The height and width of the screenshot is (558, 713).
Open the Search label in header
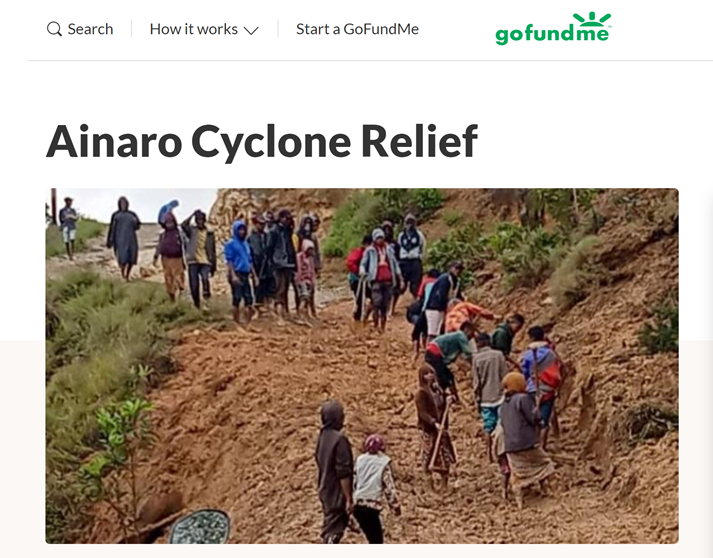tap(90, 29)
